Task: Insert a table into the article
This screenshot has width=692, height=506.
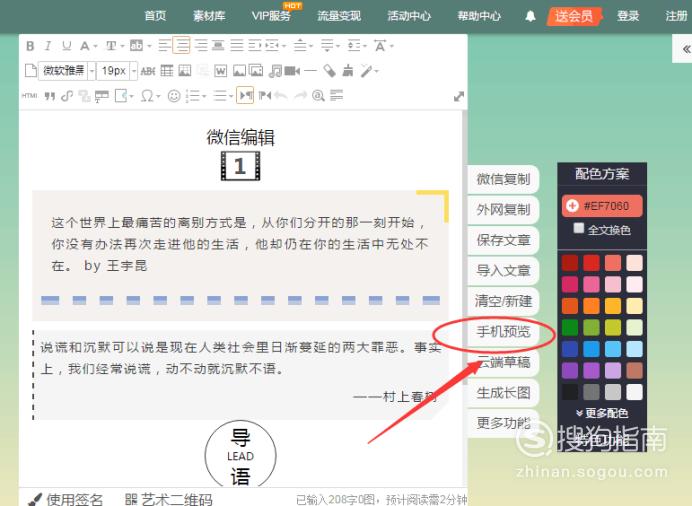Action: click(167, 71)
